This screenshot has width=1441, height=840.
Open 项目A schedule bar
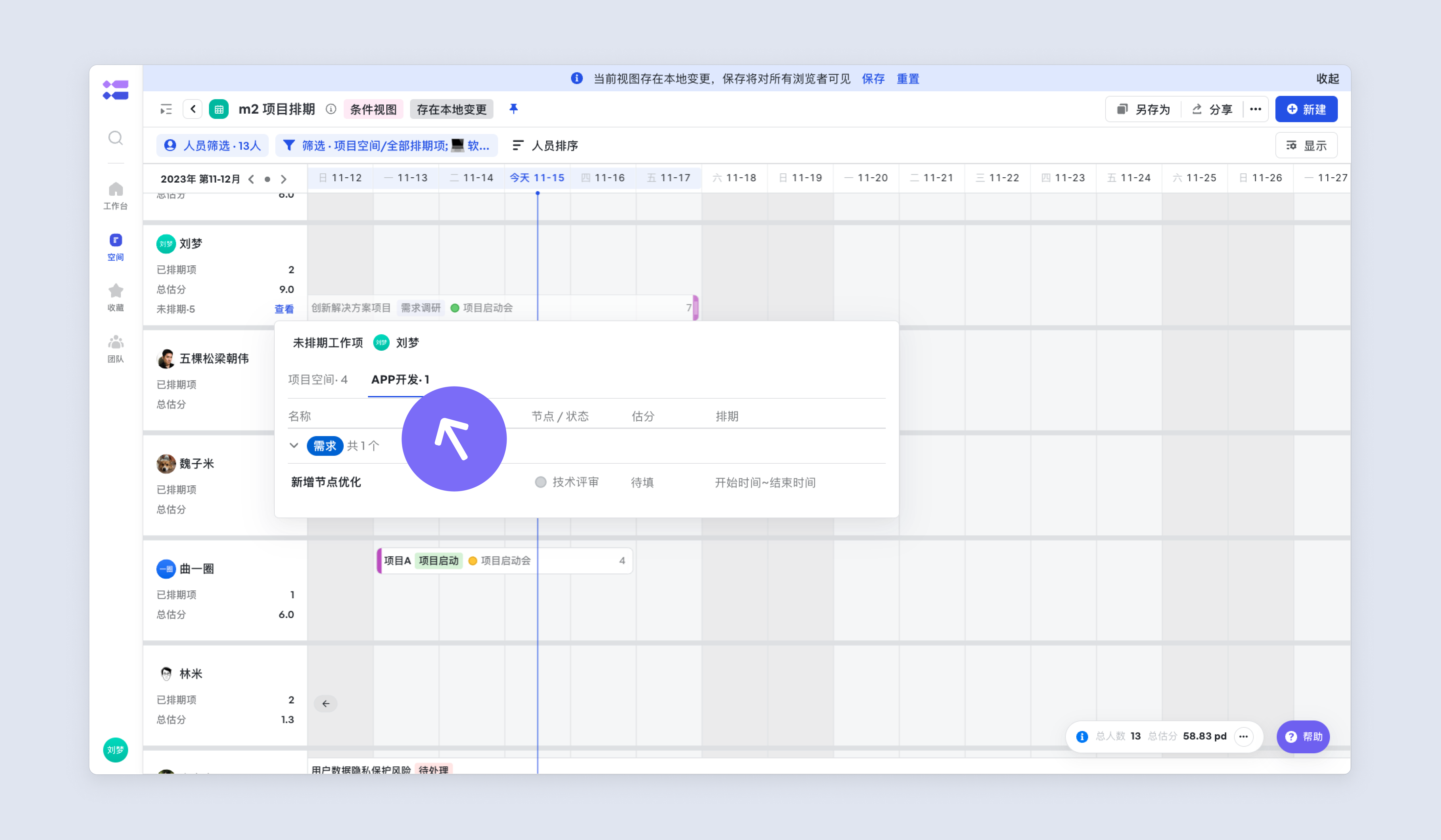tap(505, 561)
